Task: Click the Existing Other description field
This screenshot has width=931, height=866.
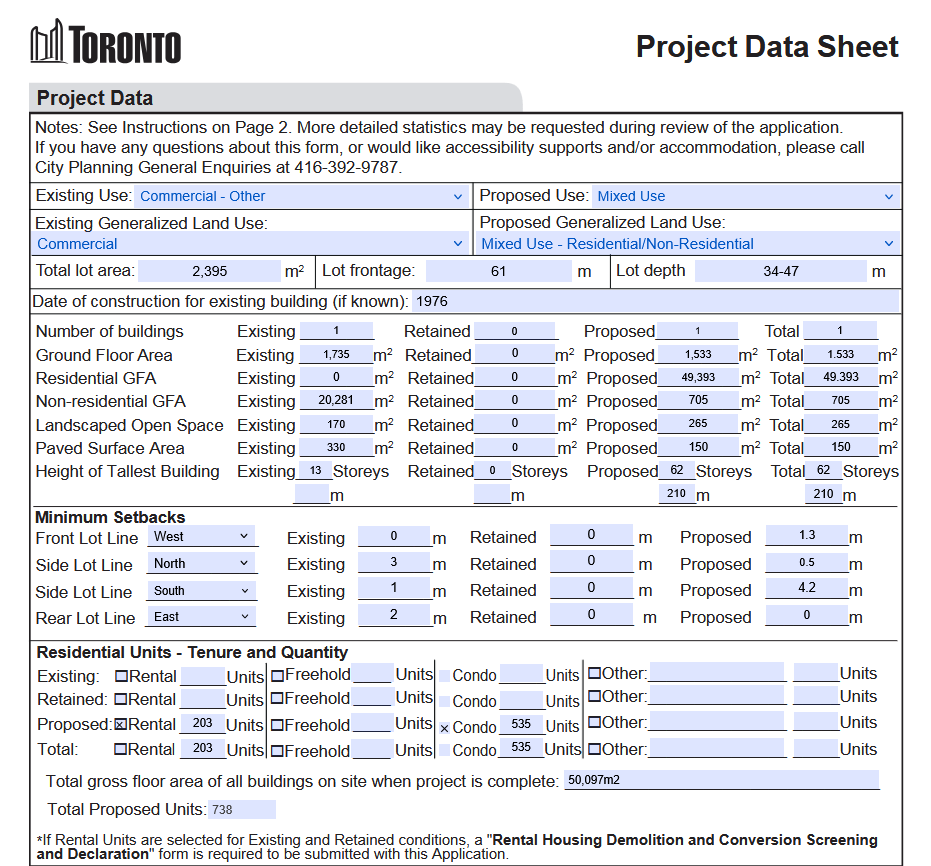Action: pyautogui.click(x=717, y=672)
